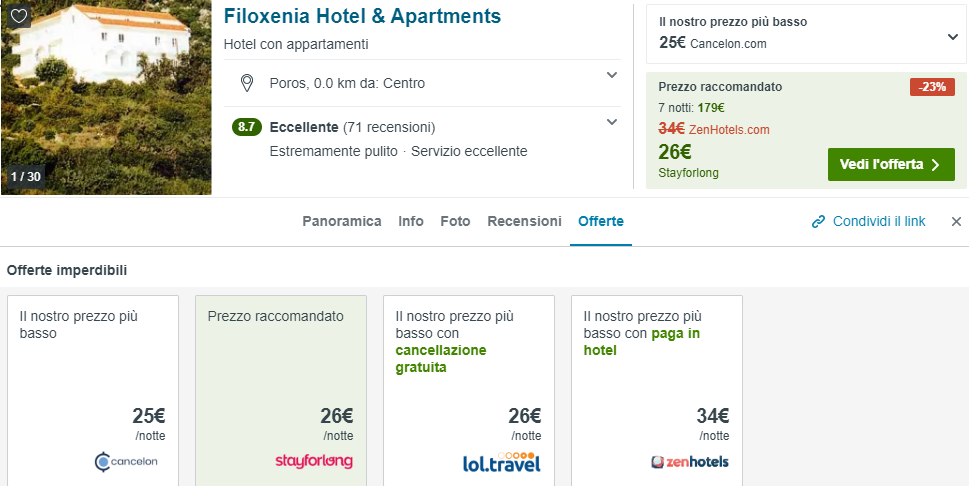Click the location pin icon
The height and width of the screenshot is (486, 969).
pyautogui.click(x=246, y=83)
